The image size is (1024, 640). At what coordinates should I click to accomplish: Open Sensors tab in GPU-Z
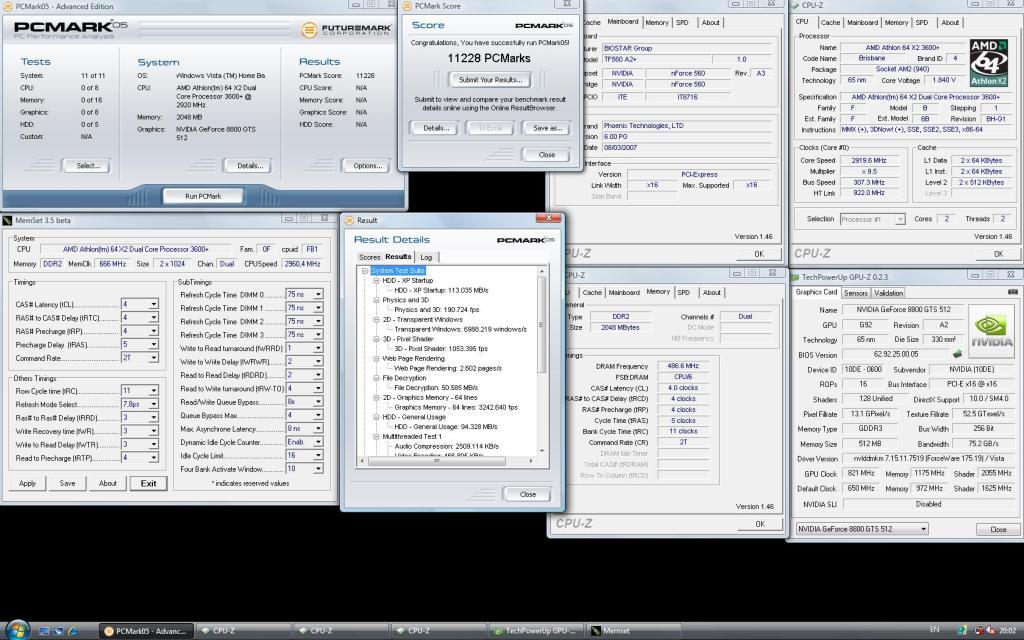pos(856,293)
